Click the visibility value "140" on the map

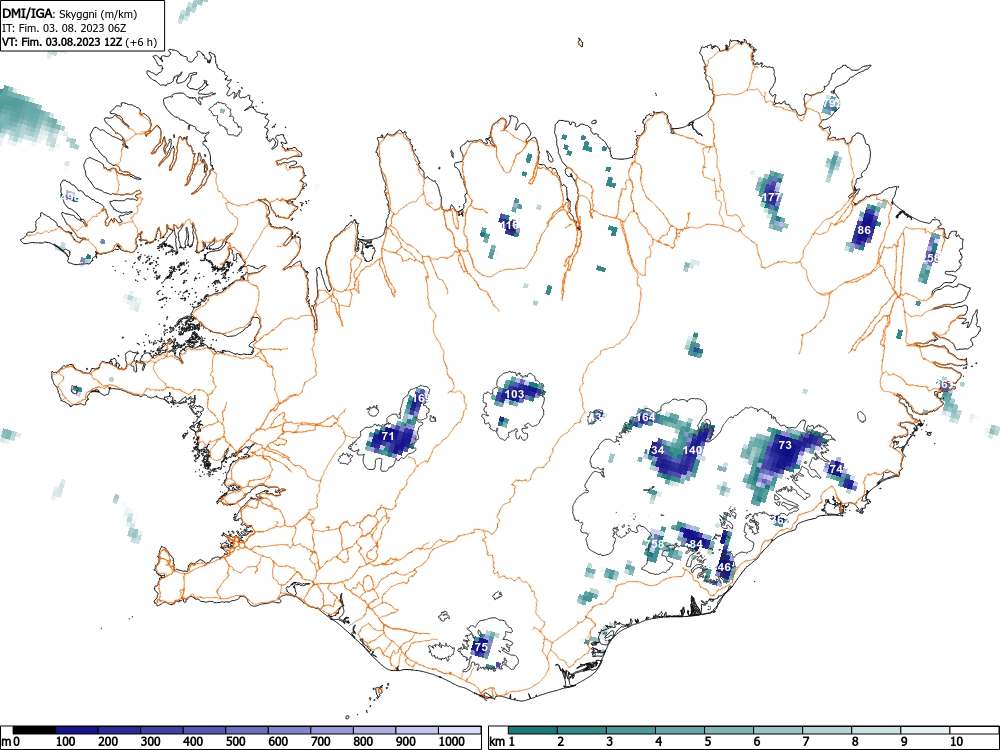point(693,450)
